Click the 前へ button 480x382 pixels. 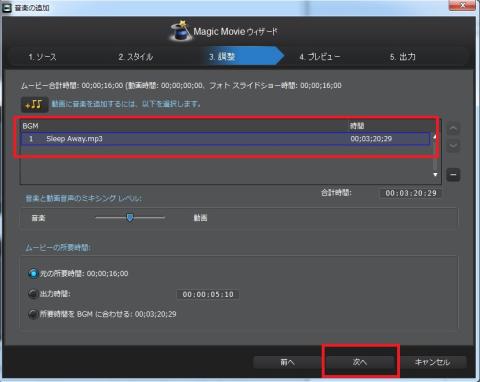[x=287, y=362]
